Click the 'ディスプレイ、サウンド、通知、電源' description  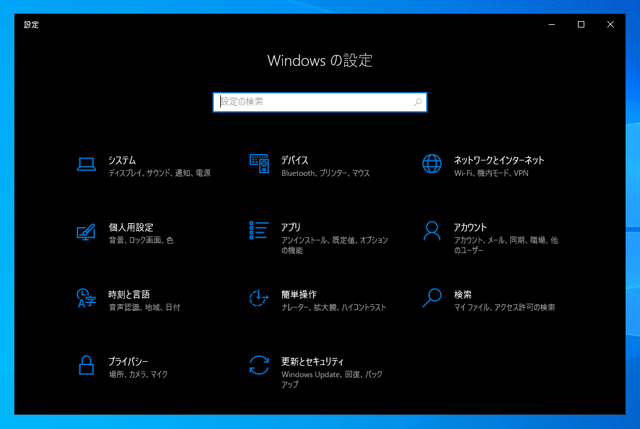pyautogui.click(x=160, y=173)
